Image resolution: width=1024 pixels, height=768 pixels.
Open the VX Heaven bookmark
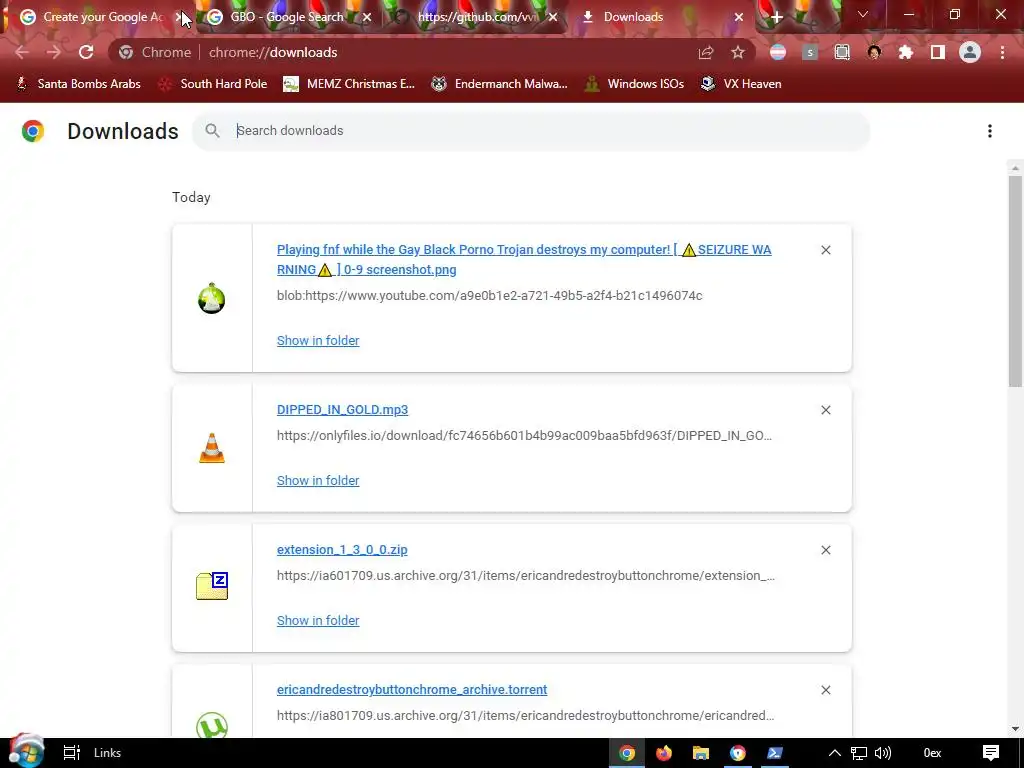point(741,84)
